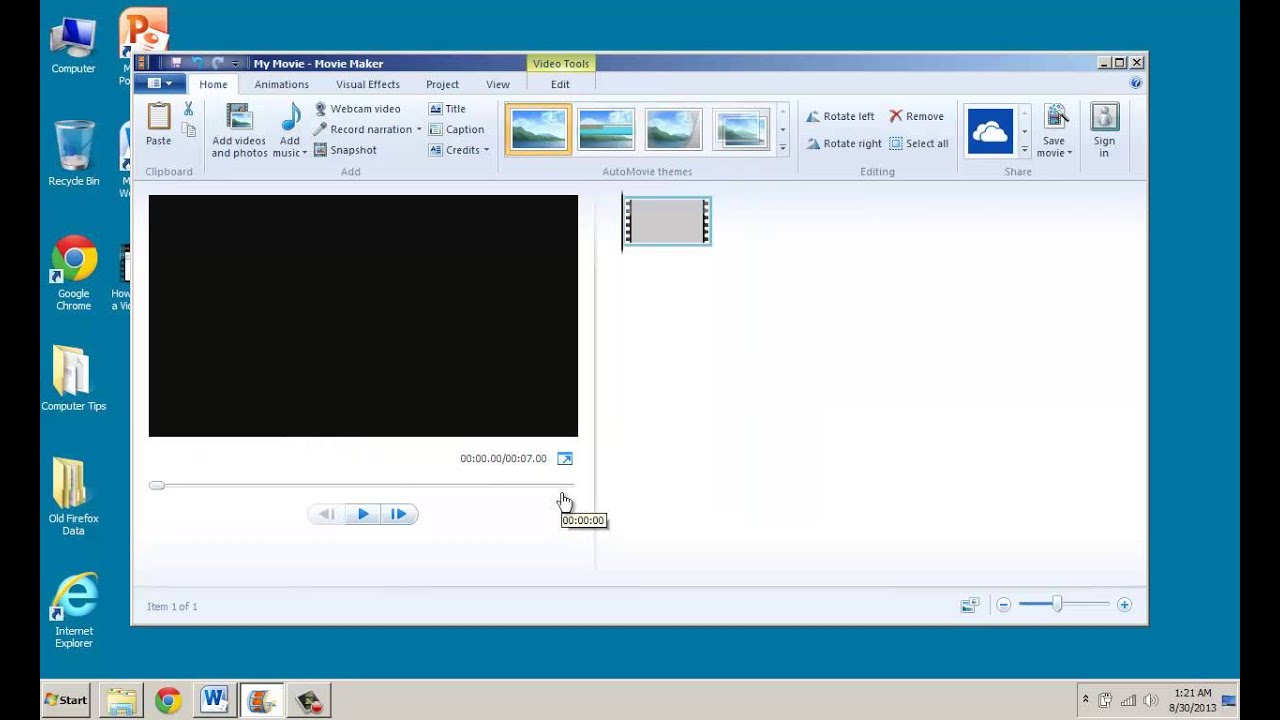The image size is (1280, 720).
Task: Select the third AutoMovie theme thumbnail
Action: click(x=673, y=129)
